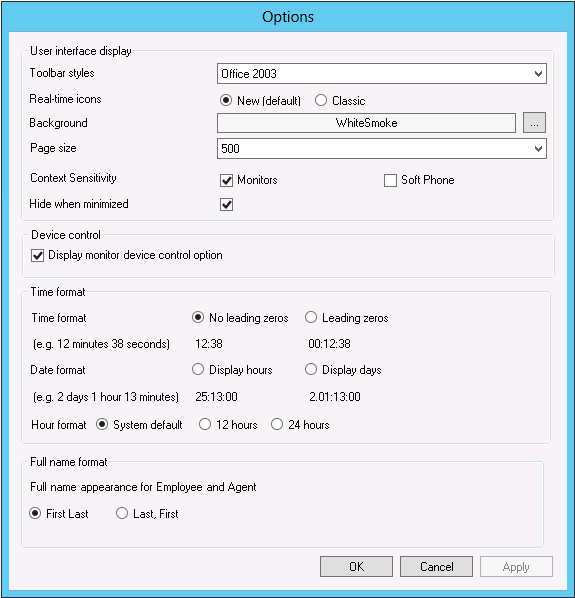Uncheck Display monitor device control option

[x=37, y=256]
